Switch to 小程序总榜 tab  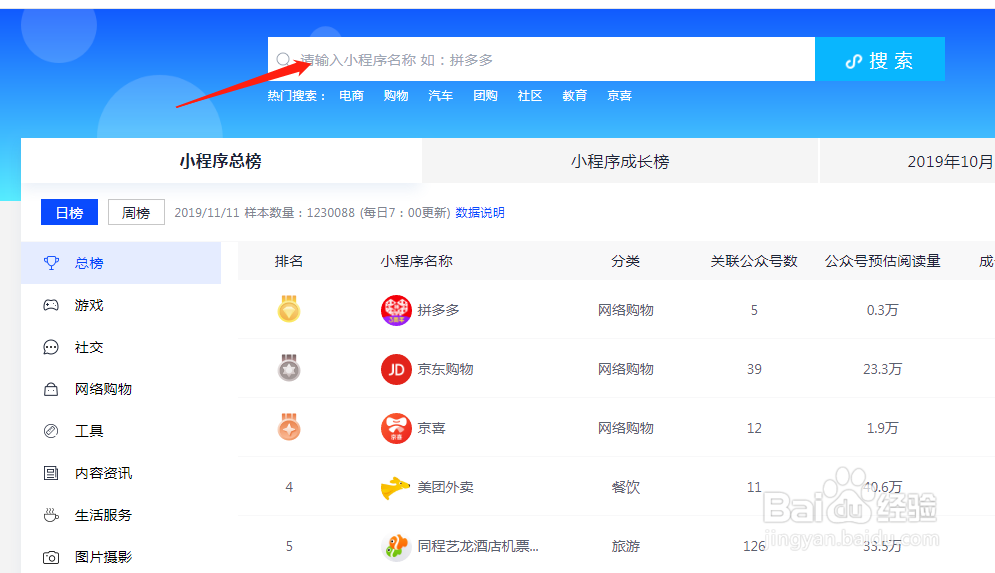tap(221, 161)
